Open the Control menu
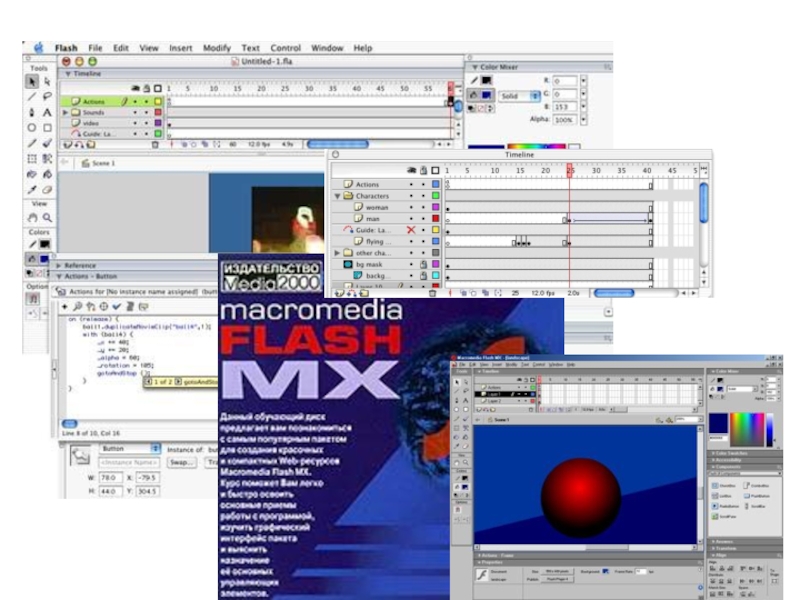The width and height of the screenshot is (800, 600). pos(285,48)
